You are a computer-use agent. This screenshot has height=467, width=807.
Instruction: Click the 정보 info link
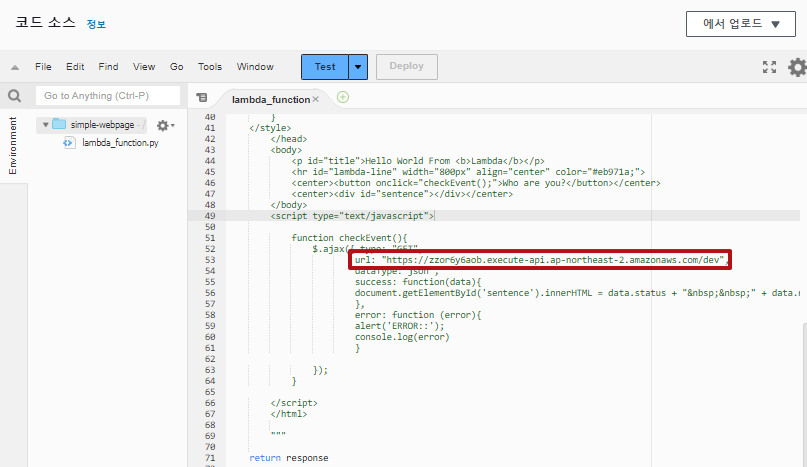click(x=96, y=24)
